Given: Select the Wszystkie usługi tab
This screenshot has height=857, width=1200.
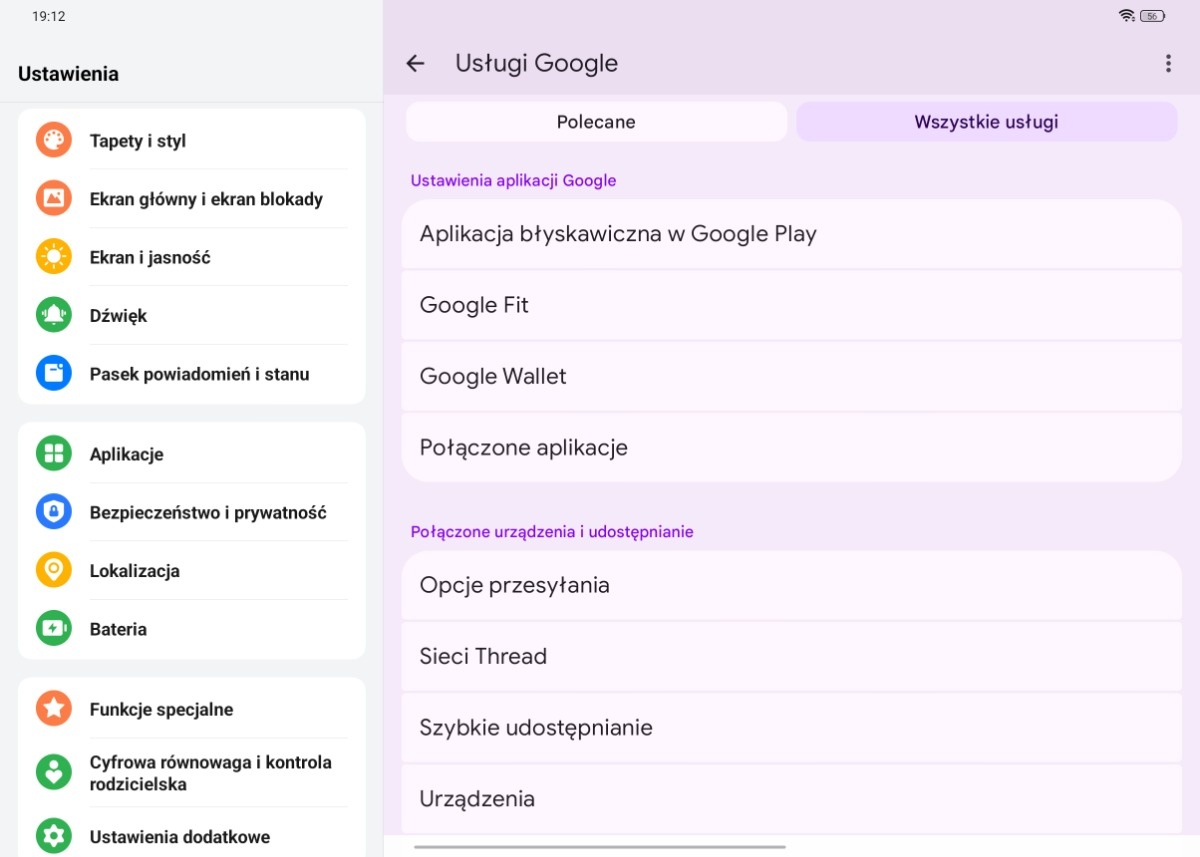Looking at the screenshot, I should click(986, 122).
